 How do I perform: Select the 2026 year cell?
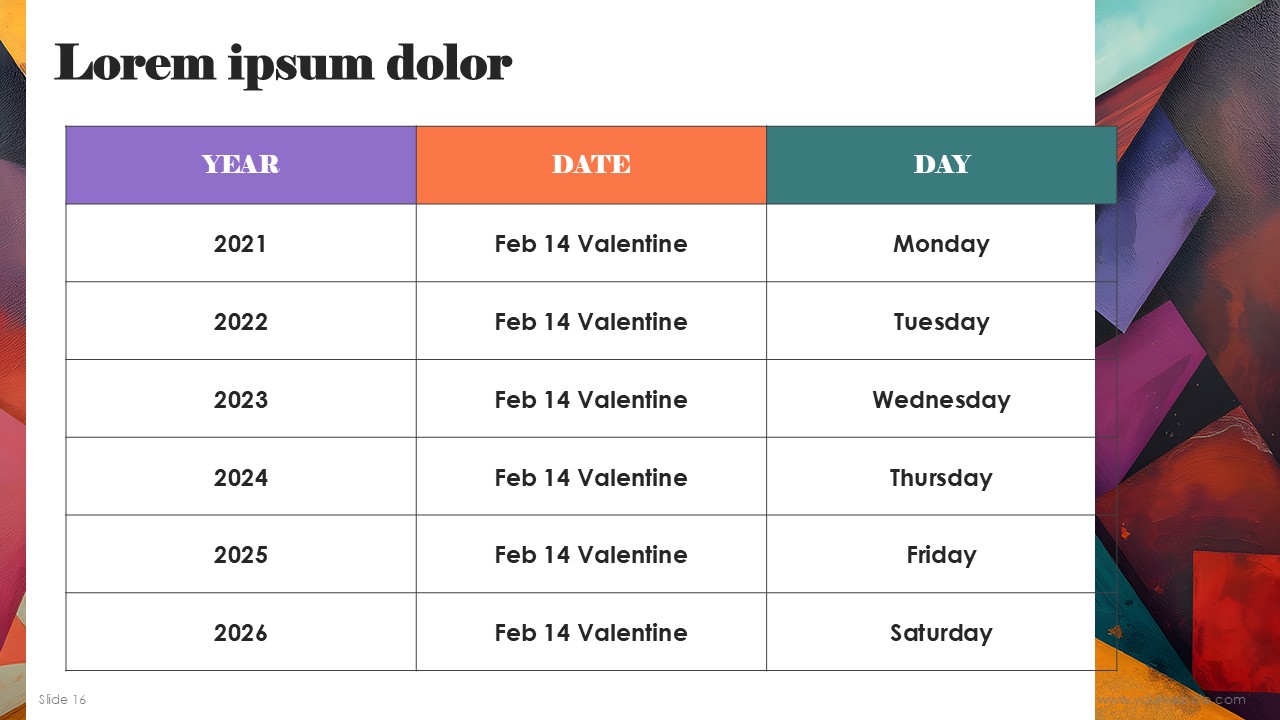[x=241, y=632]
